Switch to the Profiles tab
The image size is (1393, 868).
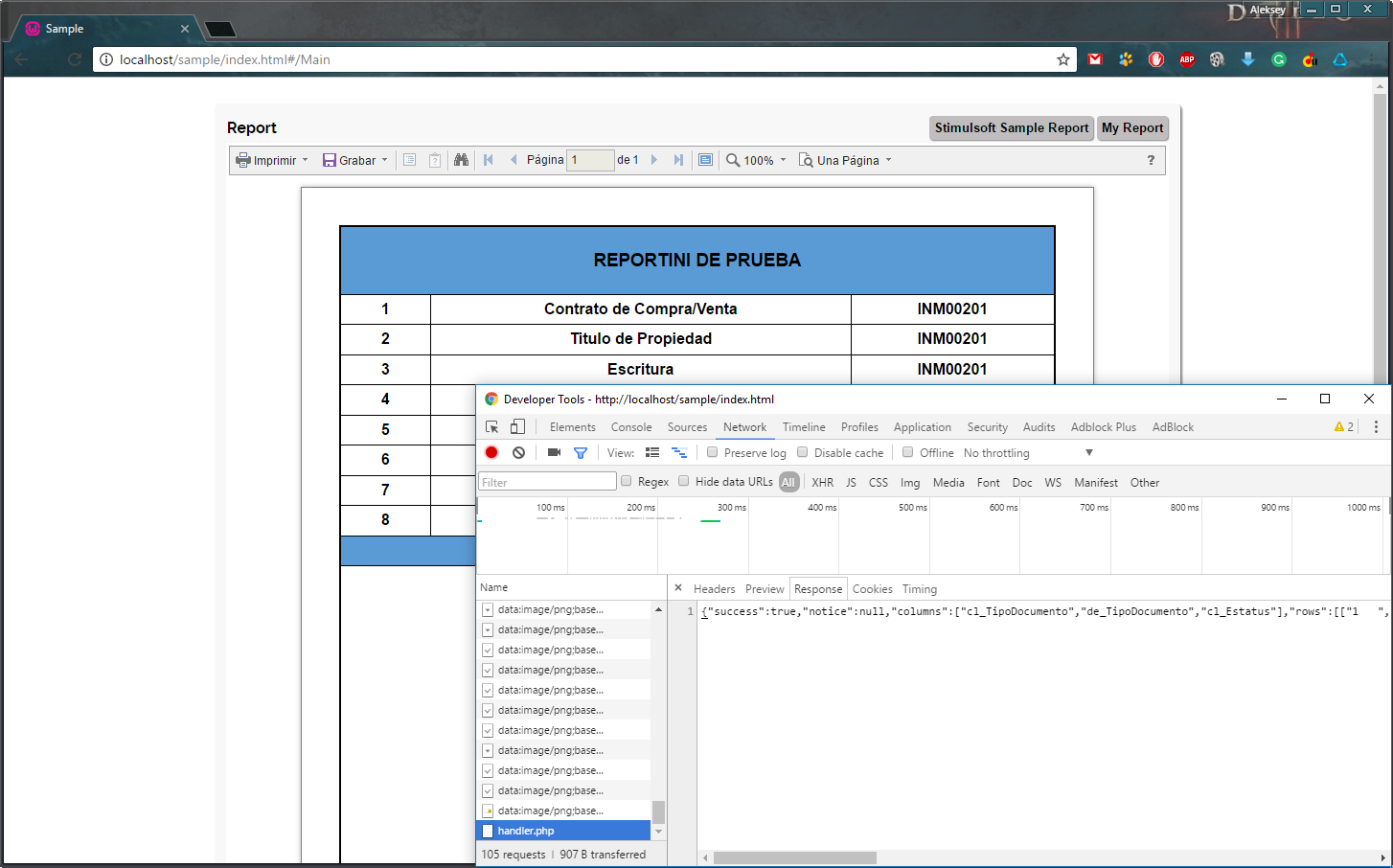pos(859,427)
